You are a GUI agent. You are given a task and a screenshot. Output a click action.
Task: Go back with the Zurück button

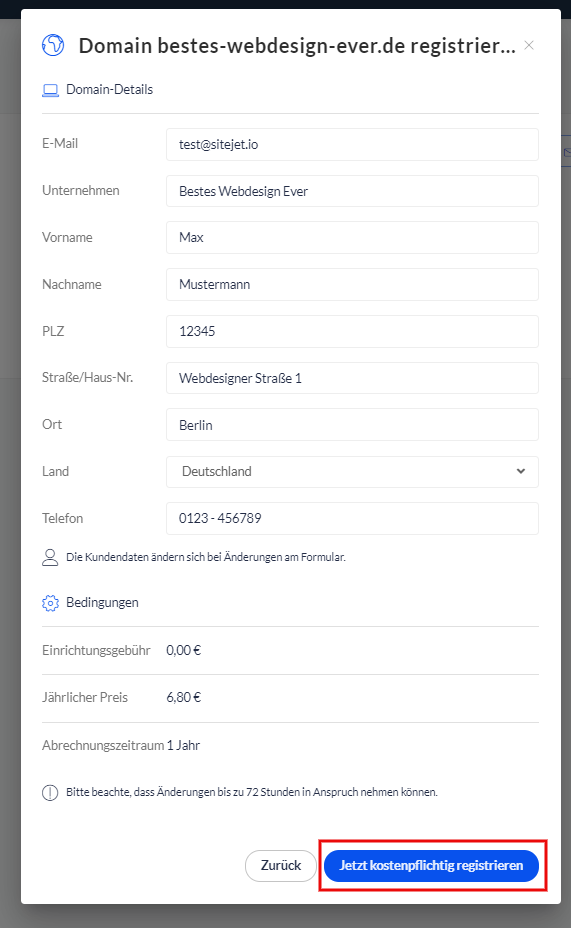point(281,866)
